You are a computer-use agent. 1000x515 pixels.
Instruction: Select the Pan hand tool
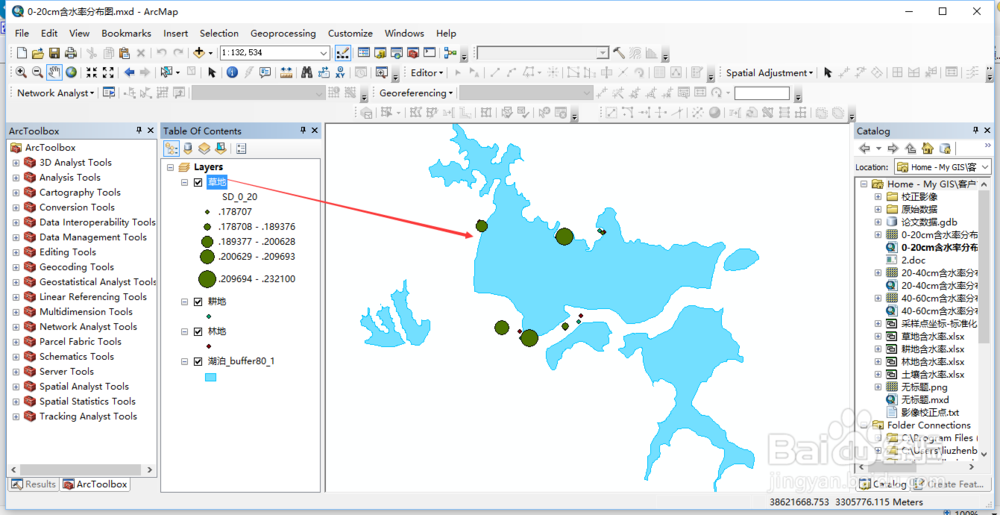(x=54, y=73)
